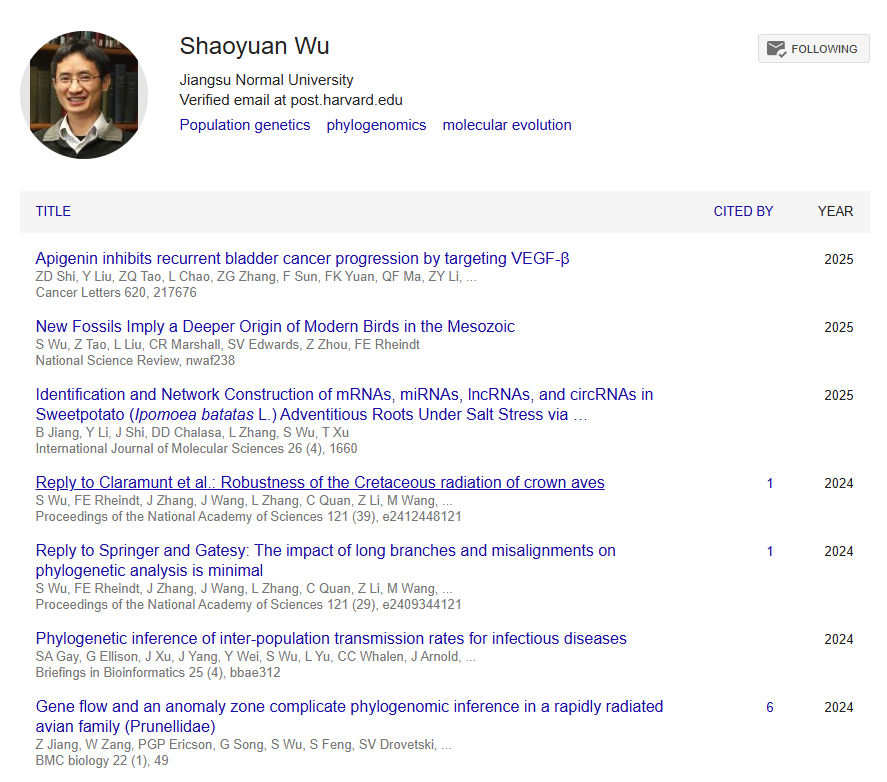Click year 2024 of Prunellidae article
Image resolution: width=887 pixels, height=782 pixels.
838,707
